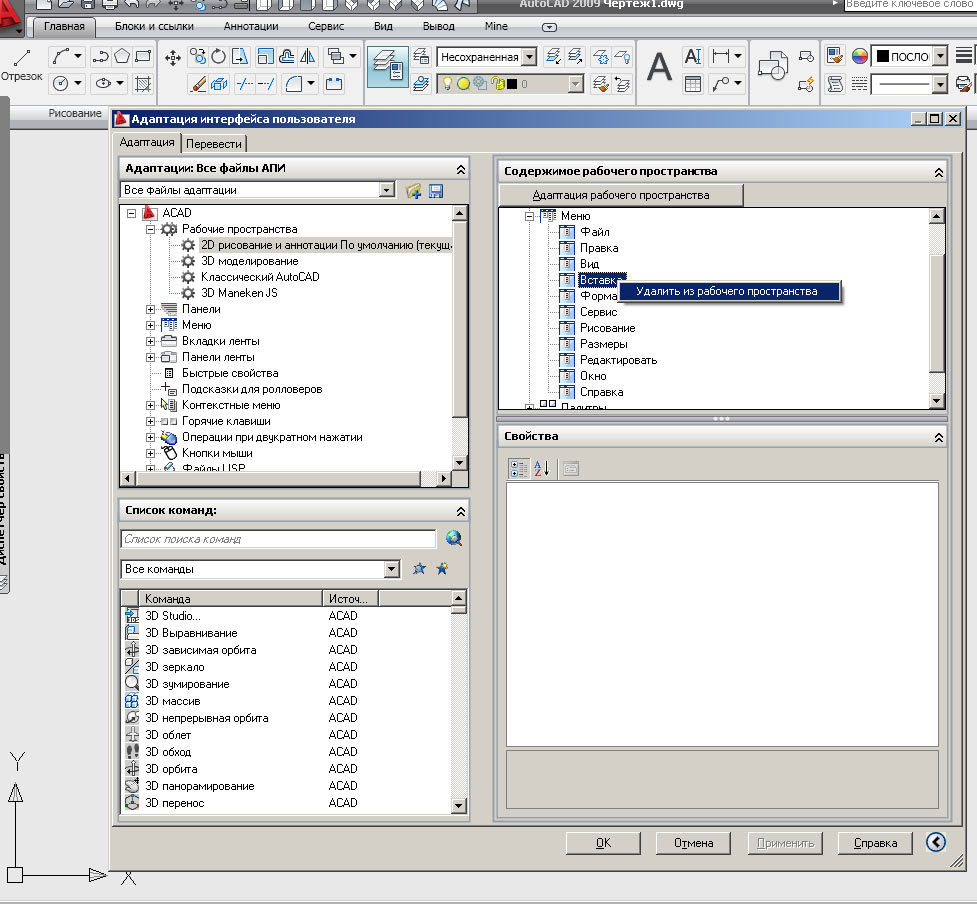Image resolution: width=977 pixels, height=904 pixels.
Task: Click the save diskette icon next to adaptation files
Action: (436, 191)
